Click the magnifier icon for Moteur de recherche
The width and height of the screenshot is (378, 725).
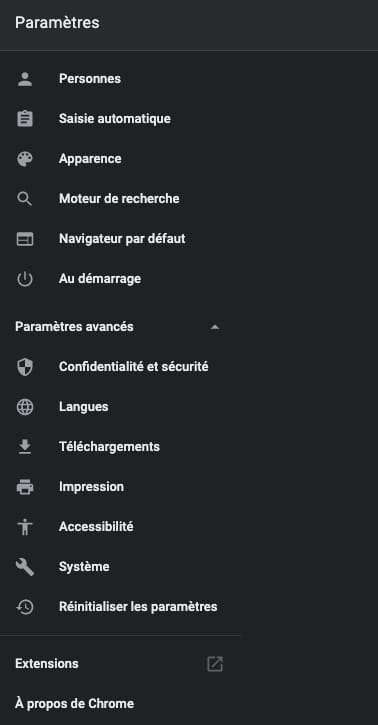pos(24,199)
